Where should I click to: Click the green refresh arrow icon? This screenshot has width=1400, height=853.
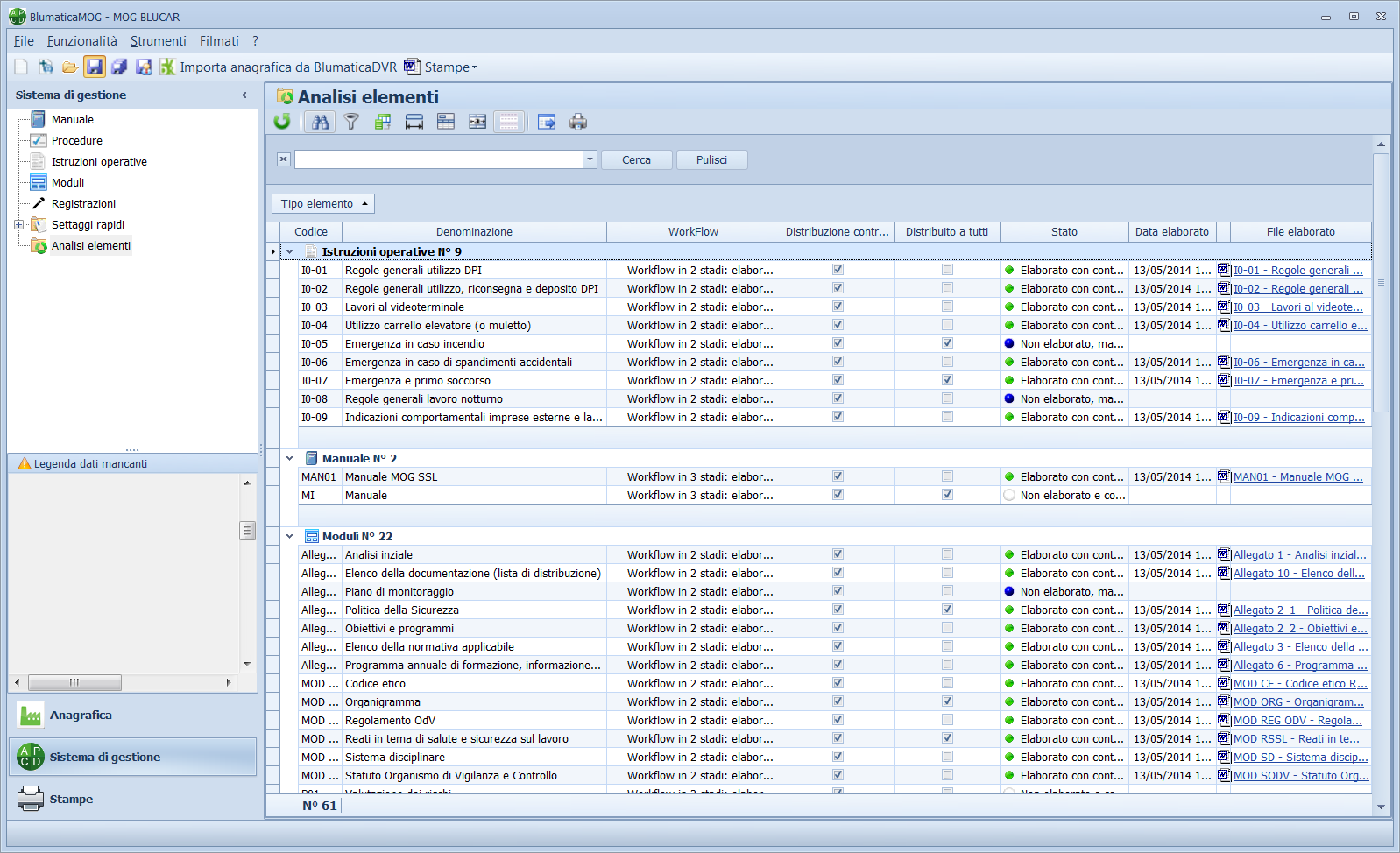[x=282, y=122]
